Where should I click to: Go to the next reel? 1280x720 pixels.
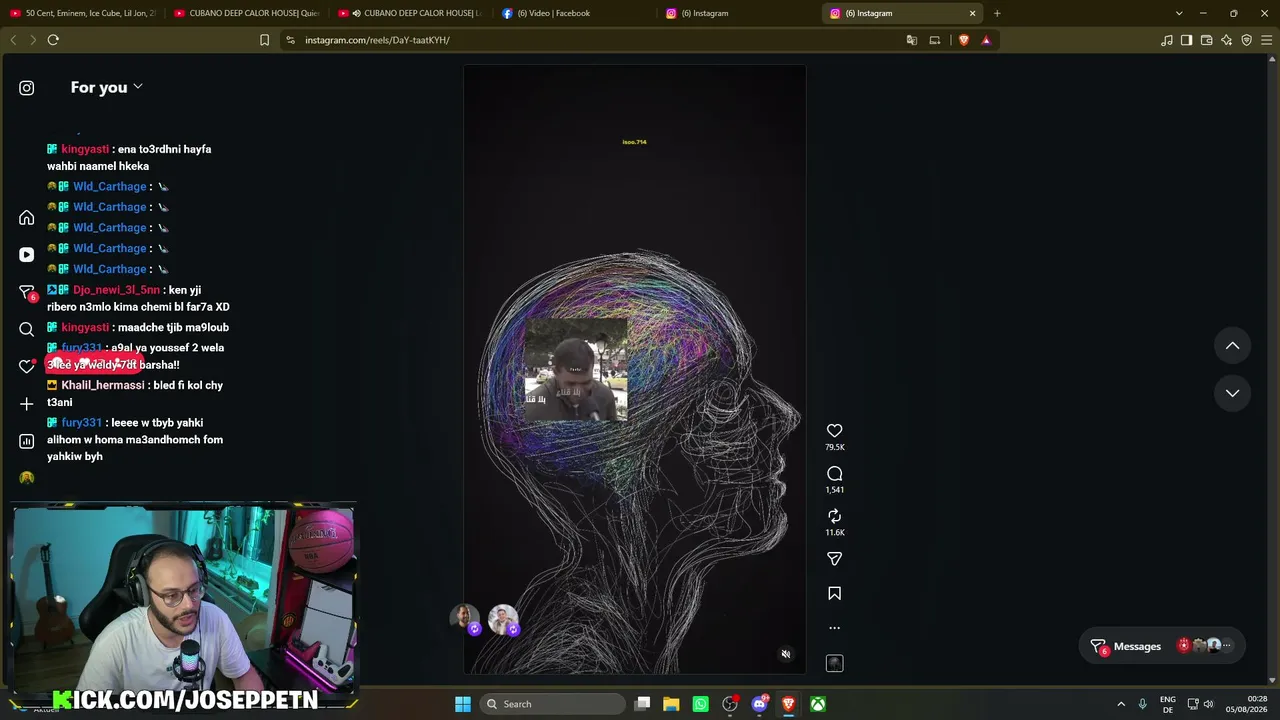click(x=1233, y=393)
